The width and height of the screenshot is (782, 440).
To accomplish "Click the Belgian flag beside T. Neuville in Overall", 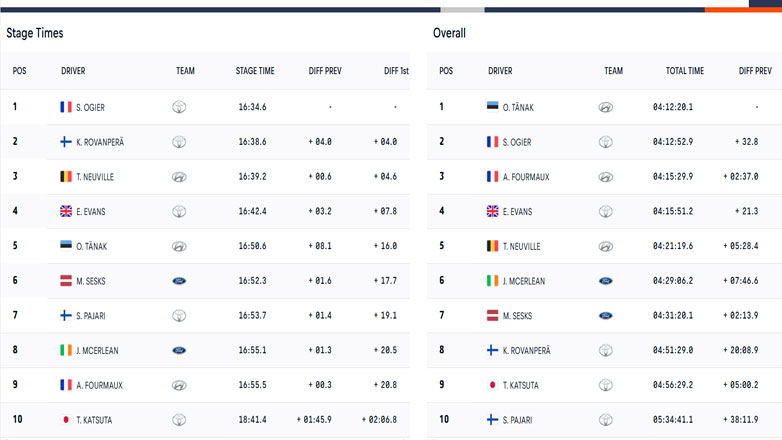I will click(493, 246).
